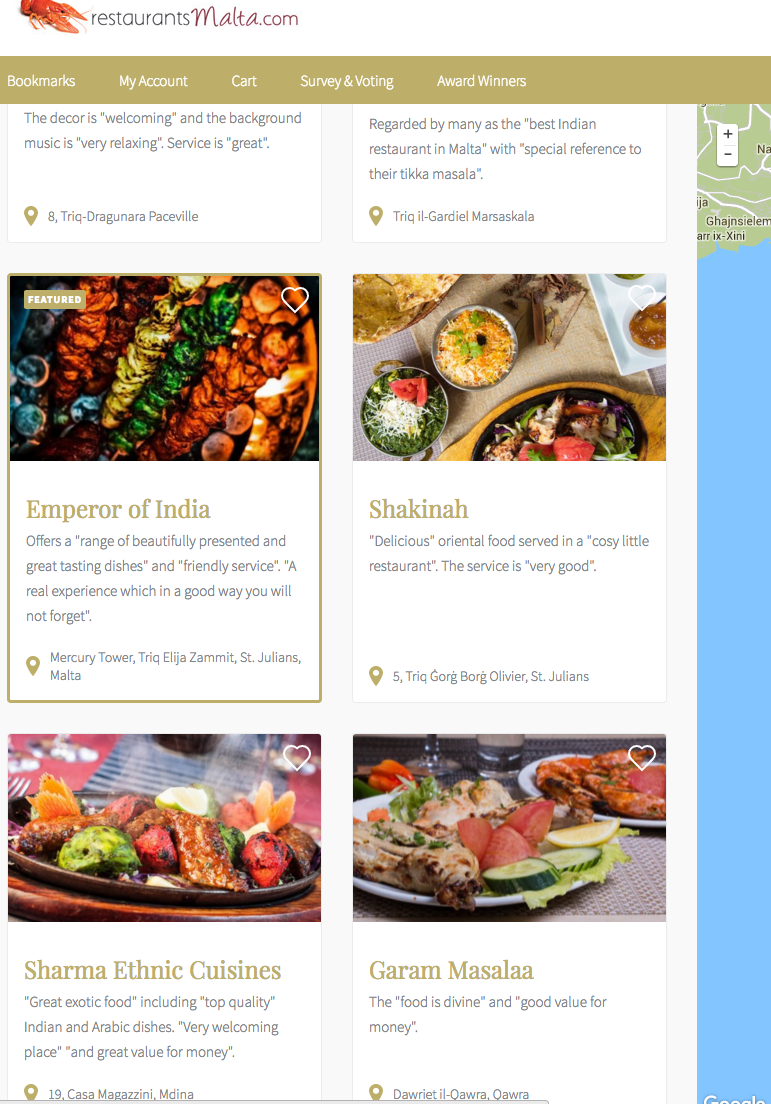The image size is (771, 1104).
Task: Open the Emperor of India title link
Action: point(118,509)
